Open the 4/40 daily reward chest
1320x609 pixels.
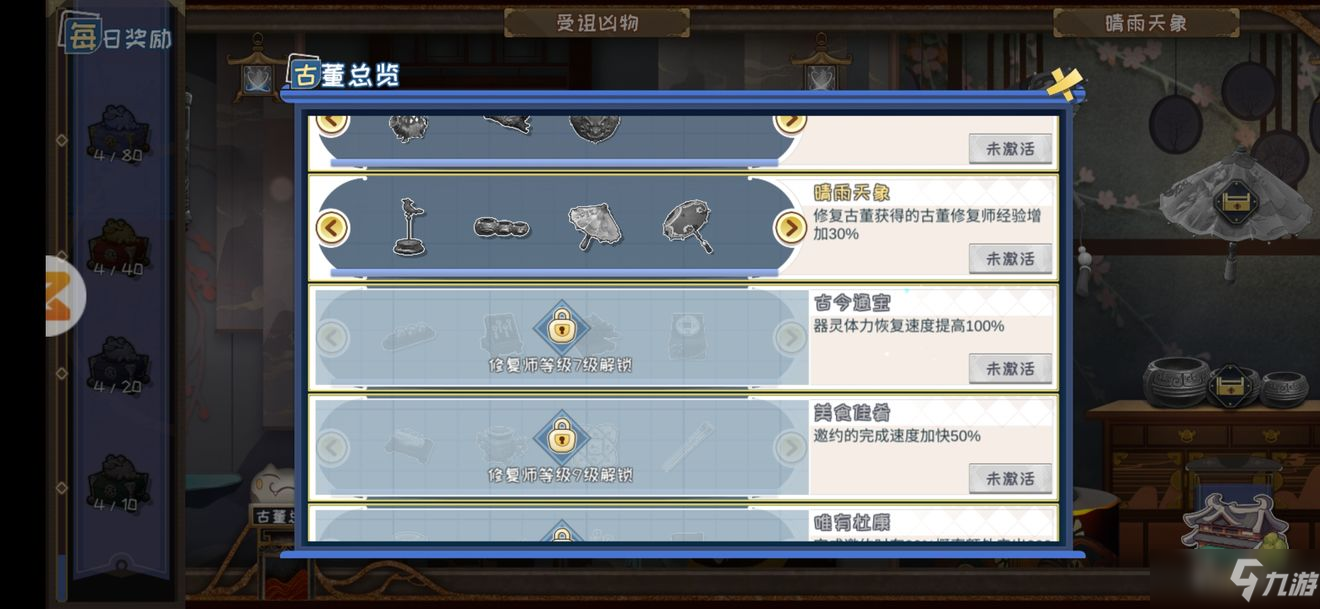118,248
